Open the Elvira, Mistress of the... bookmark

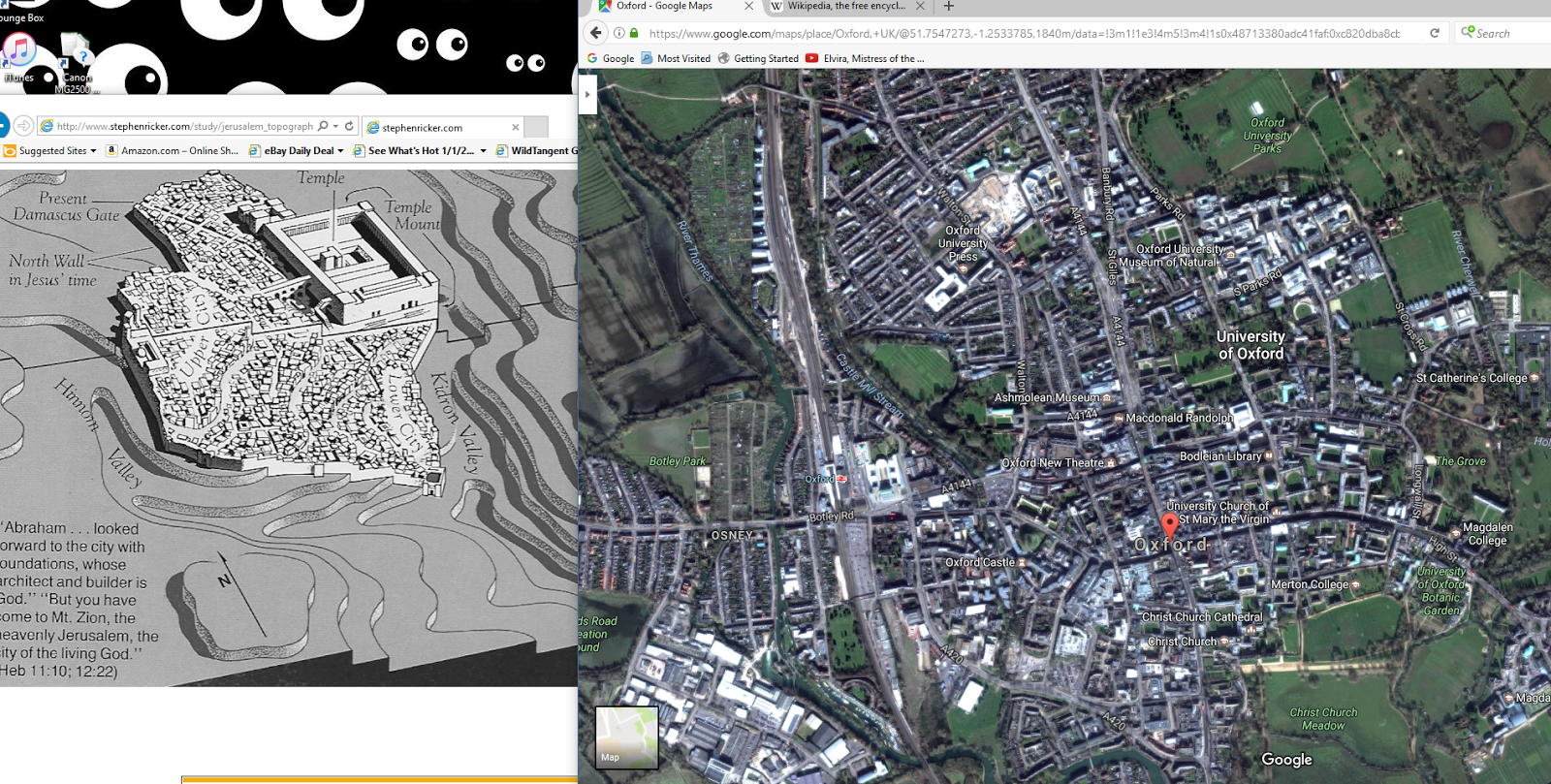click(865, 58)
